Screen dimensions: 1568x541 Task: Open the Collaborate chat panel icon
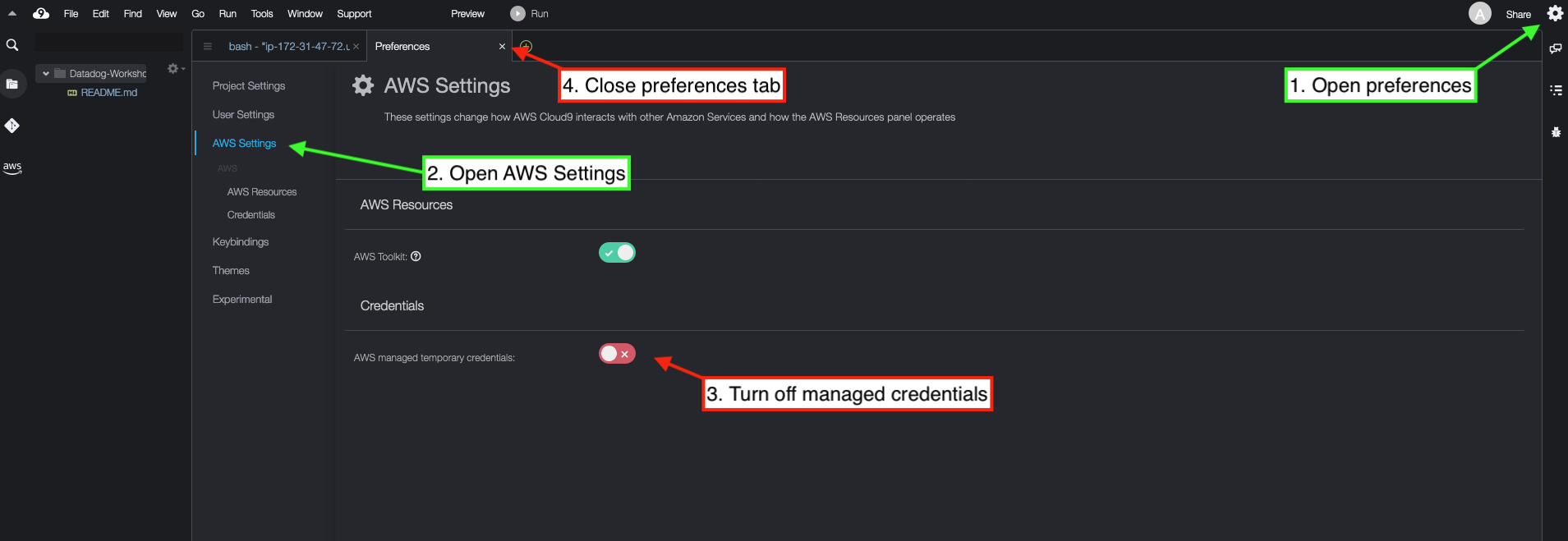click(x=1556, y=49)
